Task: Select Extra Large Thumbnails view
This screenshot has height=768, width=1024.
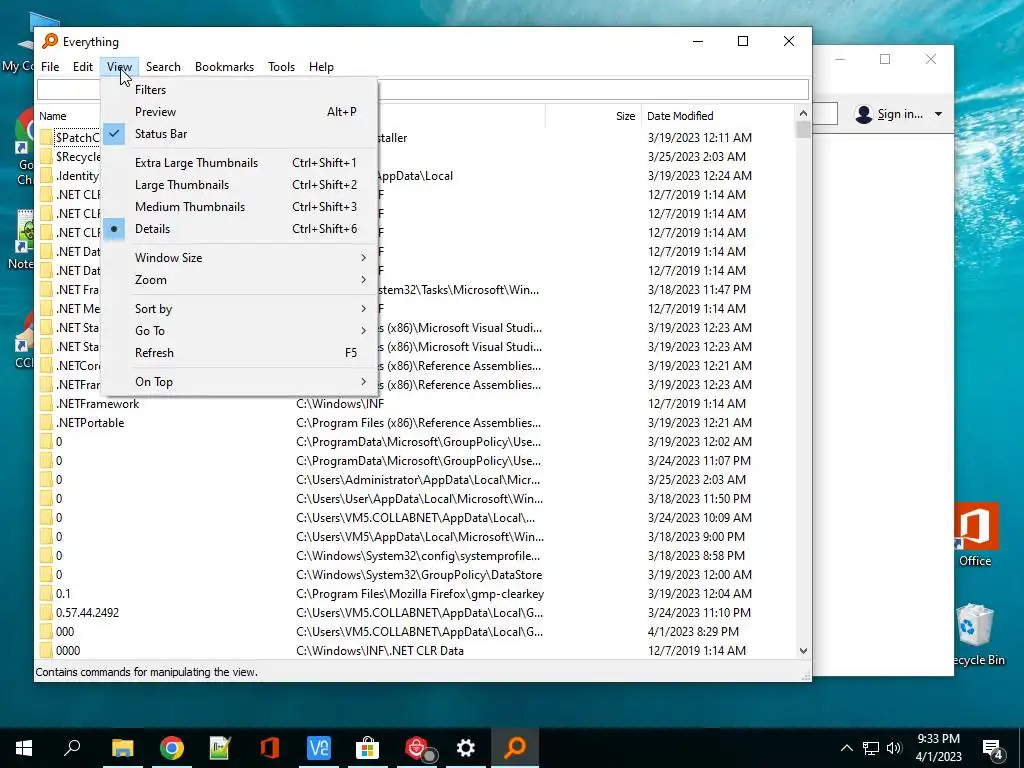Action: click(239, 163)
